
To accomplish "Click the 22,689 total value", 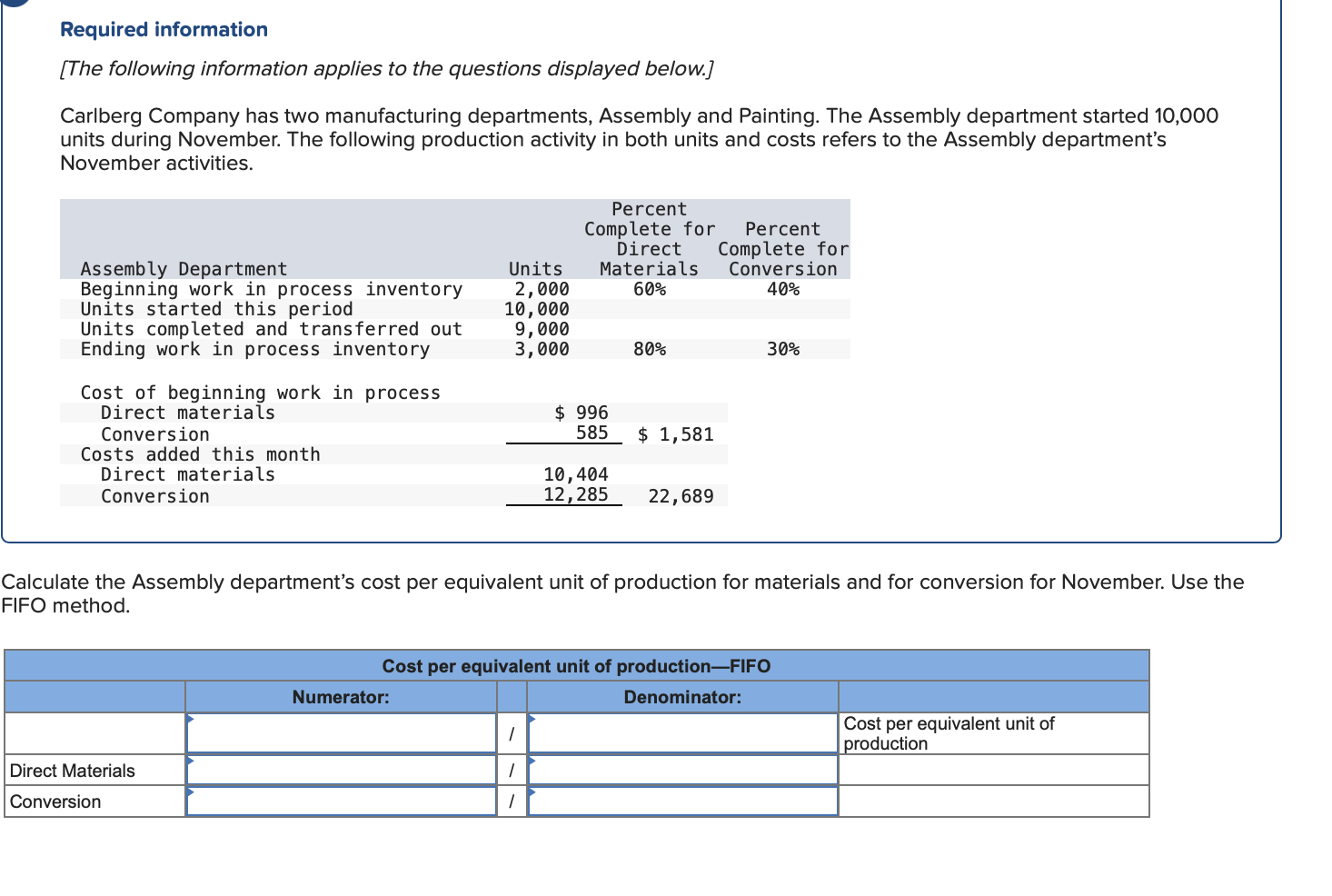I will pyautogui.click(x=681, y=496).
